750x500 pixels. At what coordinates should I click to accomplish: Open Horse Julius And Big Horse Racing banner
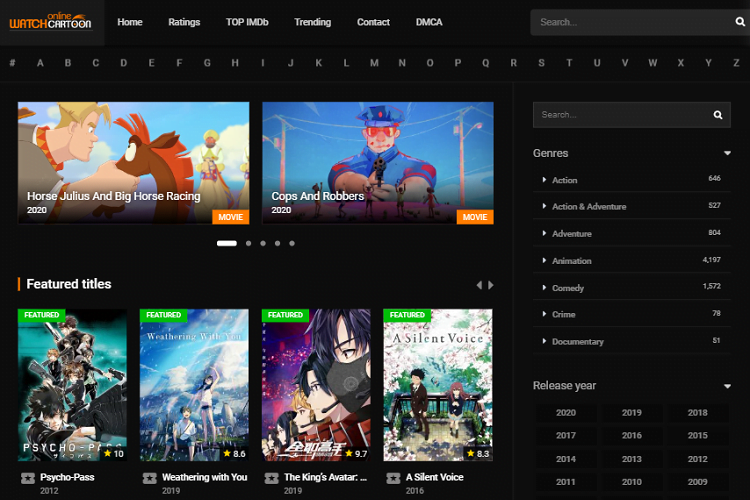(133, 163)
